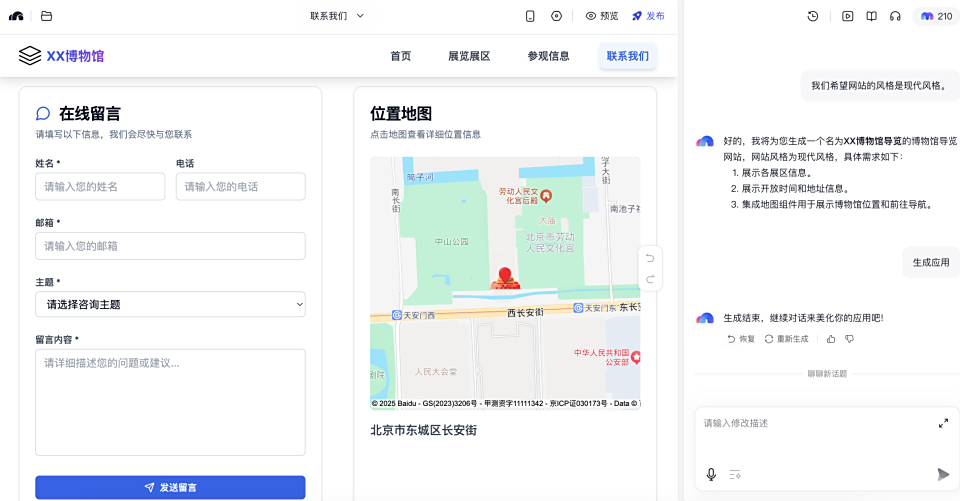Click the XX博物馆 logo
The height and width of the screenshot is (501, 960).
pos(61,56)
